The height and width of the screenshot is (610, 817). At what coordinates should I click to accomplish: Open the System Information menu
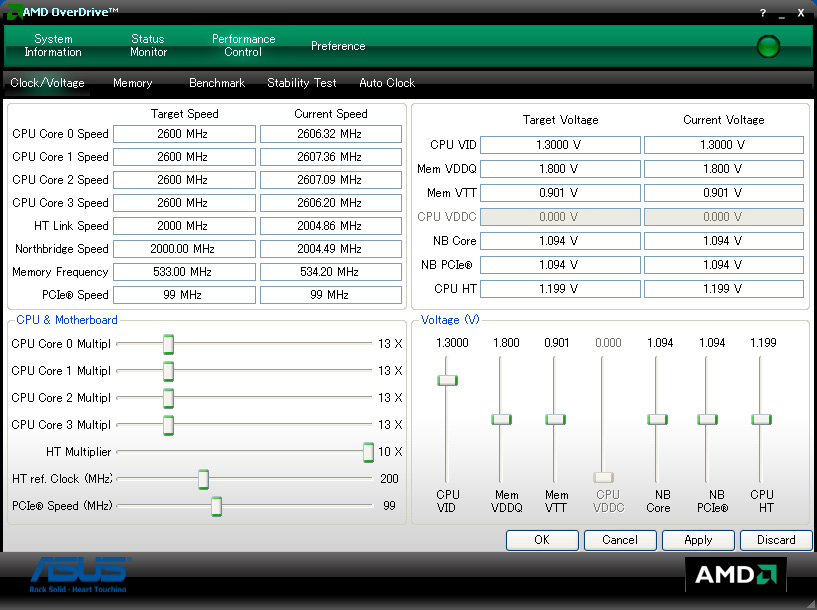pos(53,46)
